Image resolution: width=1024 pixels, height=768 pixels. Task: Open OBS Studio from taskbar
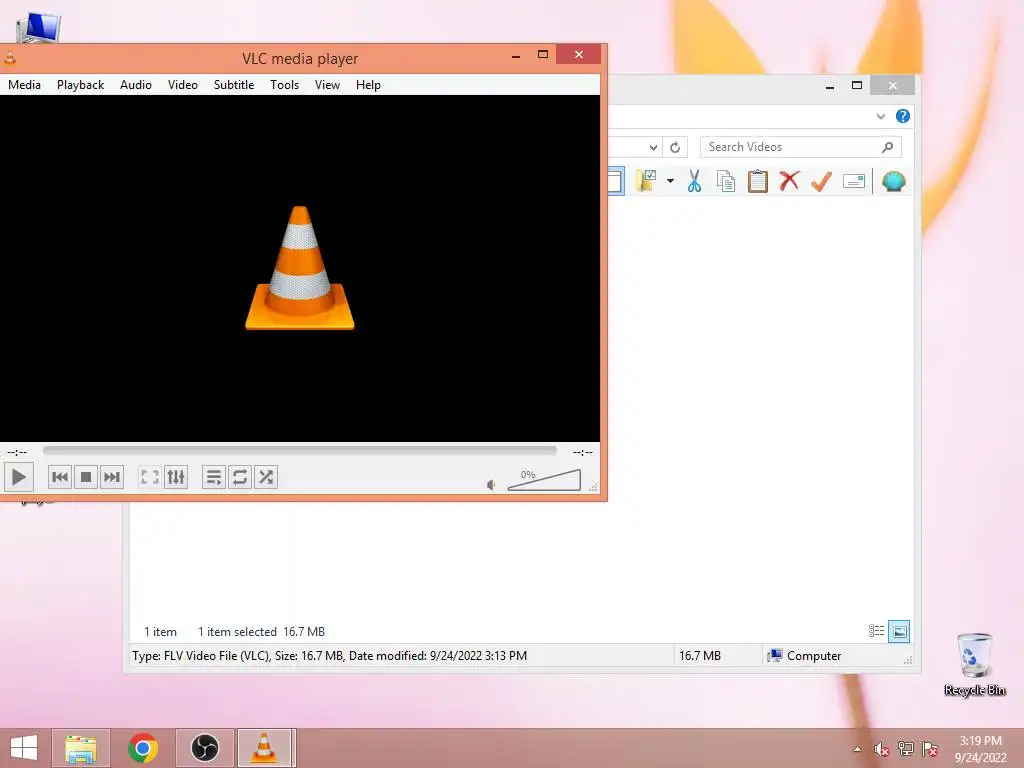tap(204, 748)
